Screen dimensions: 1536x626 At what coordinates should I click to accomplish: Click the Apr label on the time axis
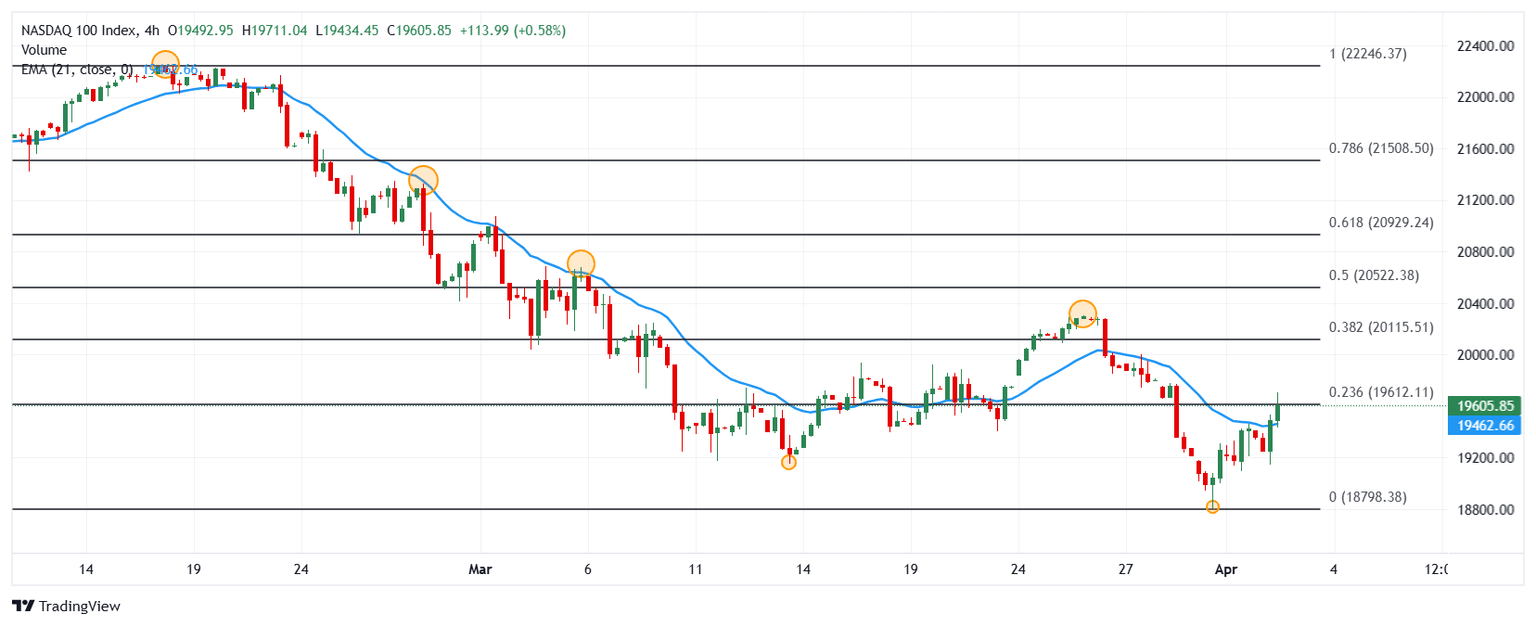(1225, 570)
